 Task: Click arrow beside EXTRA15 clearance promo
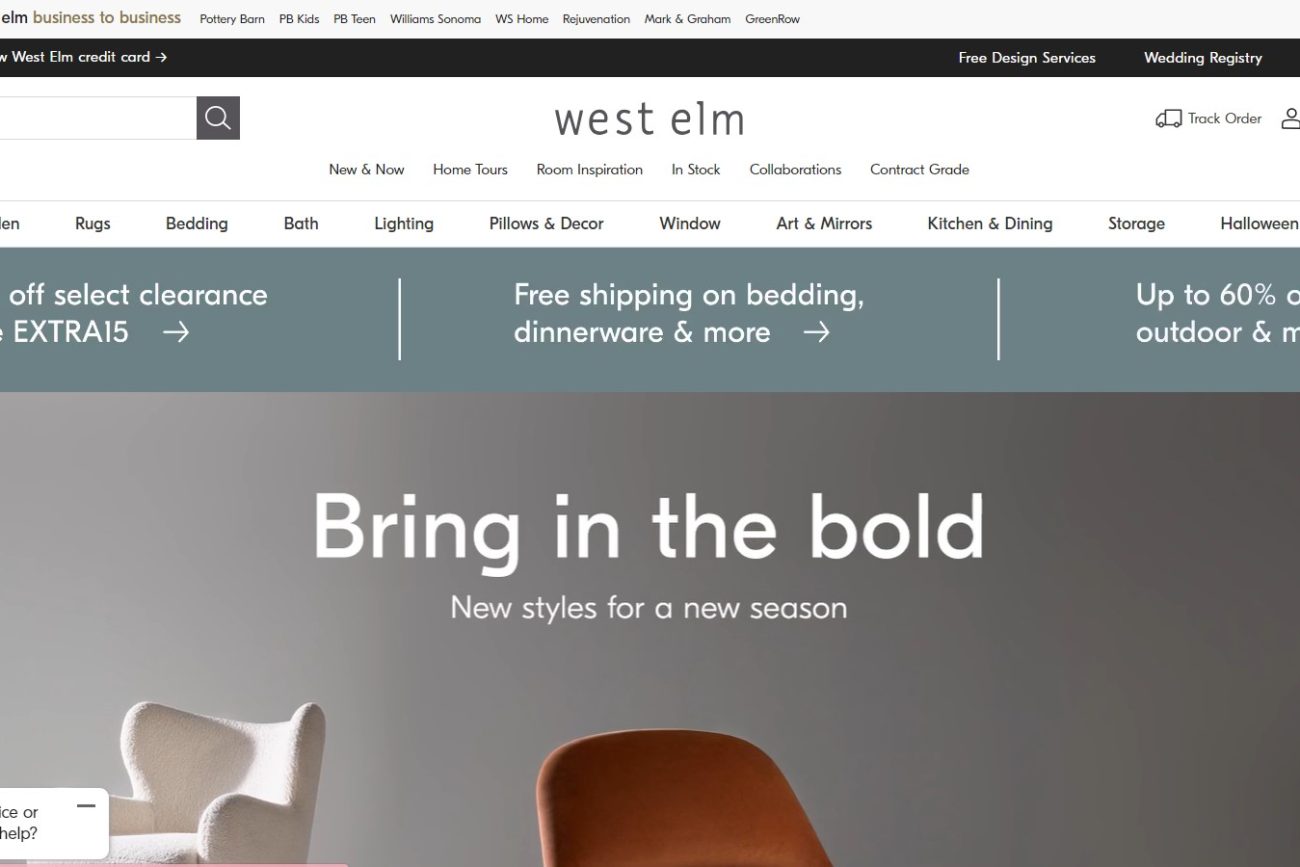(x=176, y=332)
